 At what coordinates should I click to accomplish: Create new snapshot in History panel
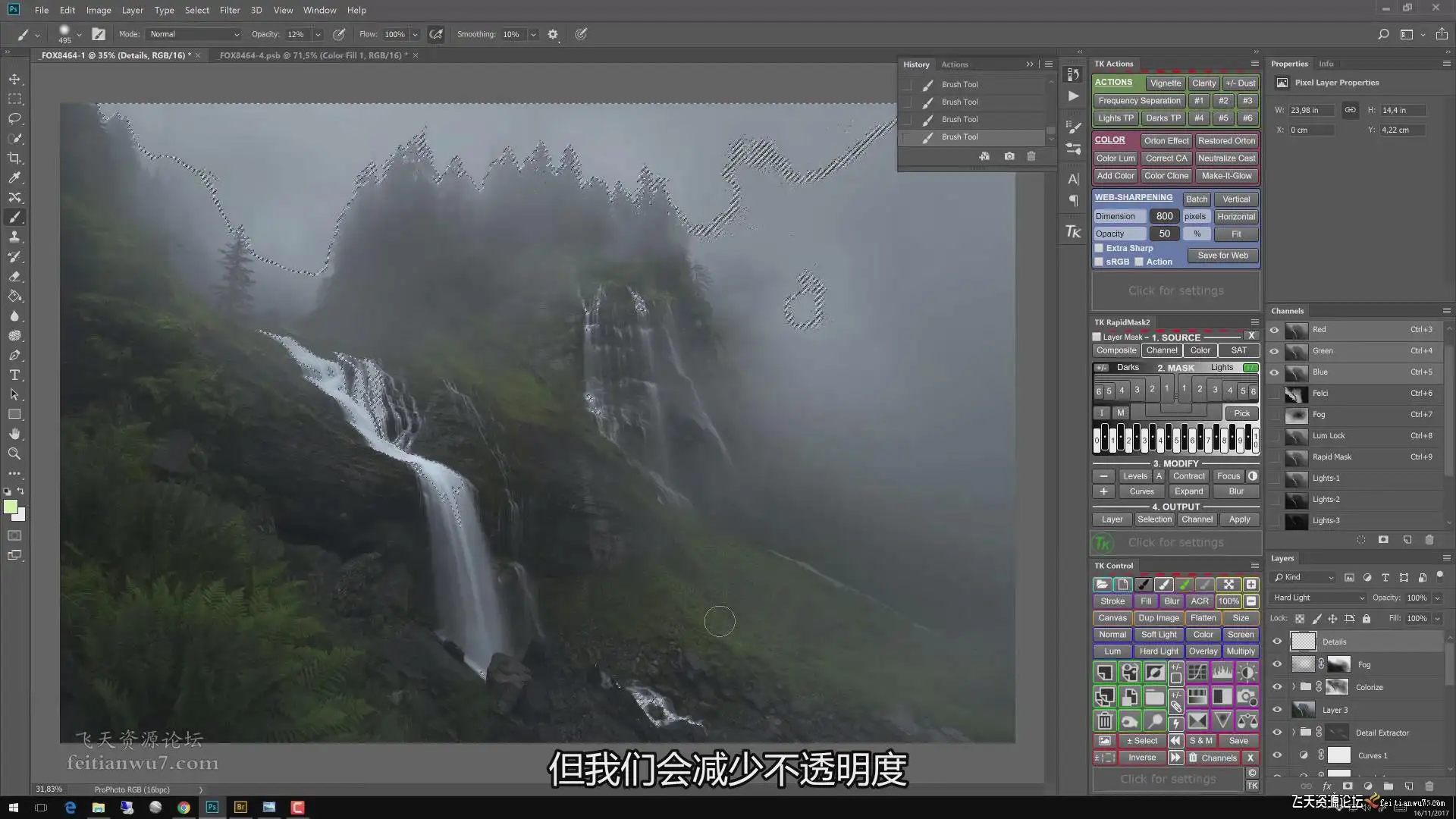point(1009,156)
